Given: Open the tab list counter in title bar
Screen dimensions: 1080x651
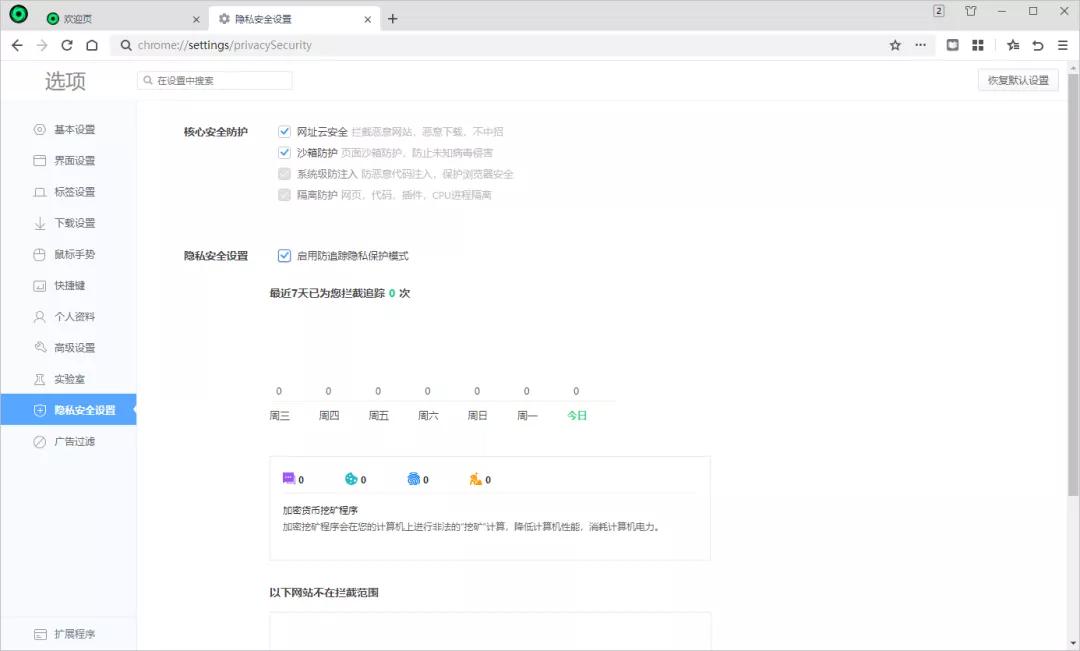Looking at the screenshot, I should [938, 11].
